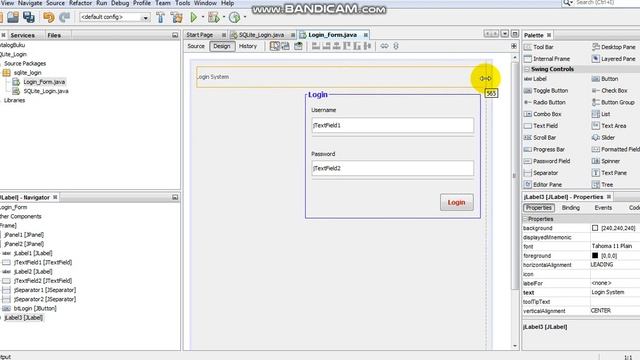Click the Center Horizontally designer icon

pyautogui.click(x=336, y=46)
